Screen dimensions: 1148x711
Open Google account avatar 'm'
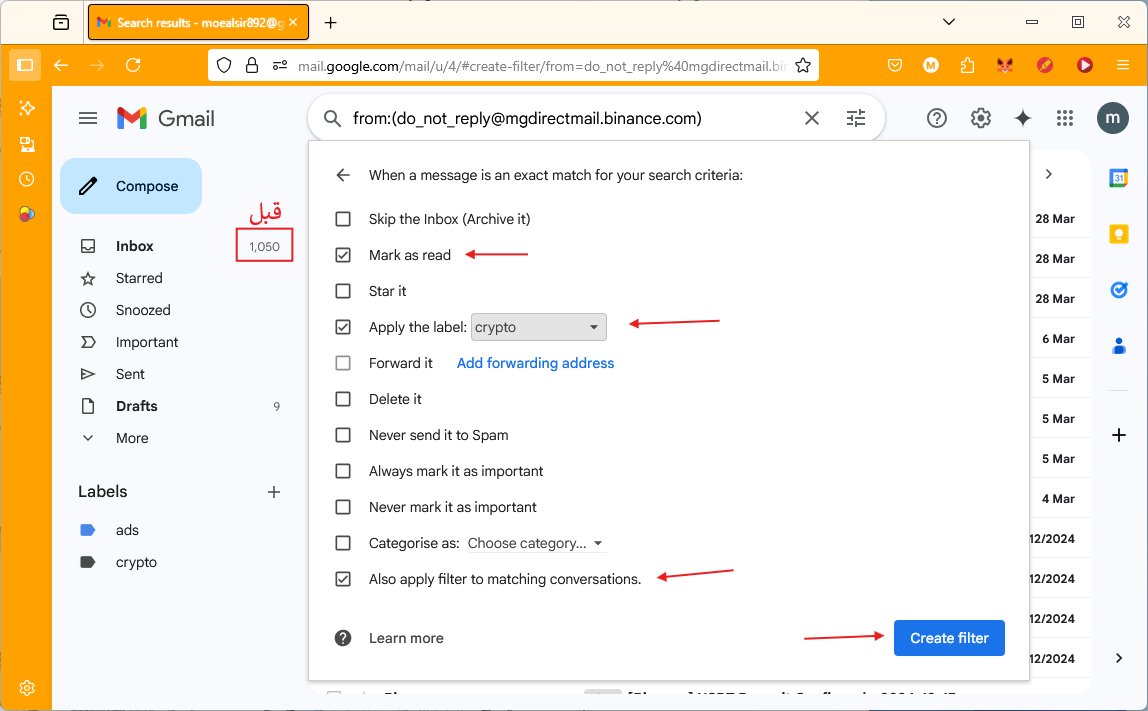click(1112, 118)
